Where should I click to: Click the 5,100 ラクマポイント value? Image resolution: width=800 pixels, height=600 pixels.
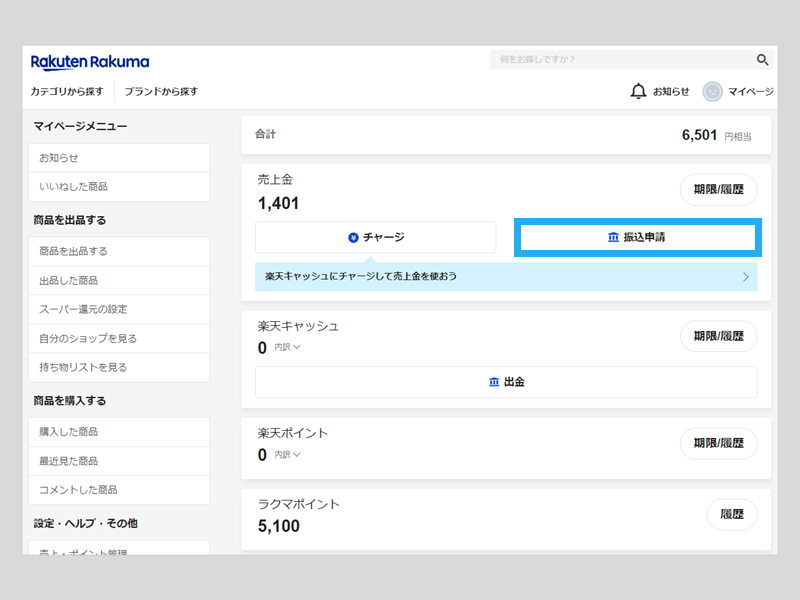point(279,526)
